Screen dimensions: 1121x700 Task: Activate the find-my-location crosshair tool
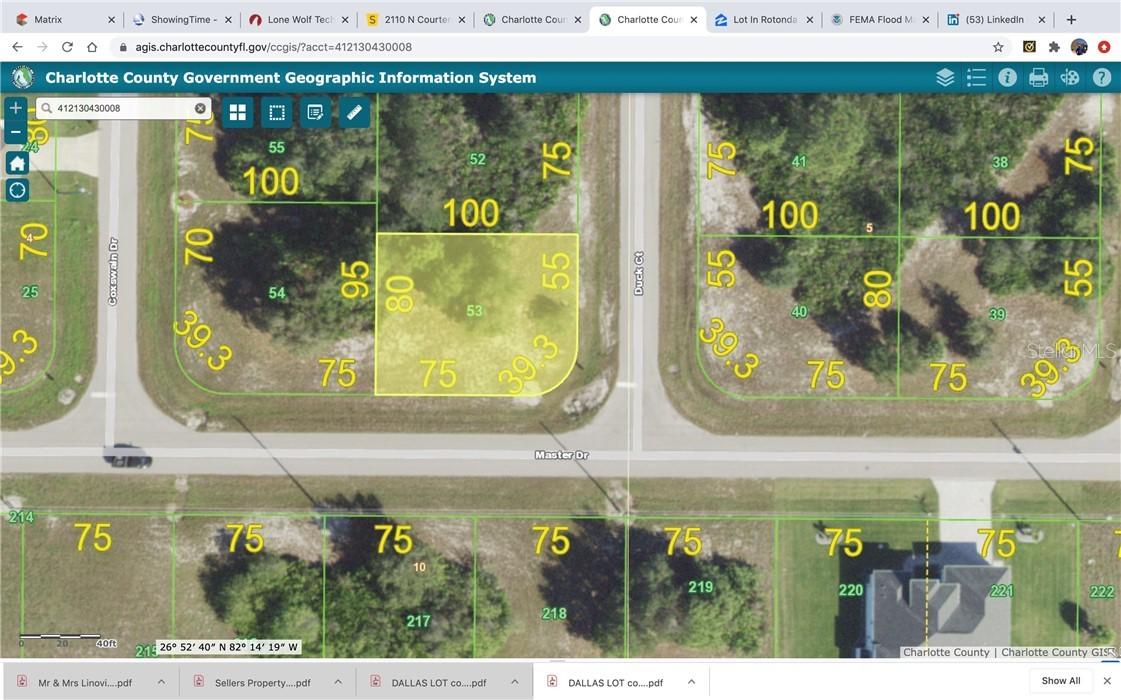coord(16,189)
